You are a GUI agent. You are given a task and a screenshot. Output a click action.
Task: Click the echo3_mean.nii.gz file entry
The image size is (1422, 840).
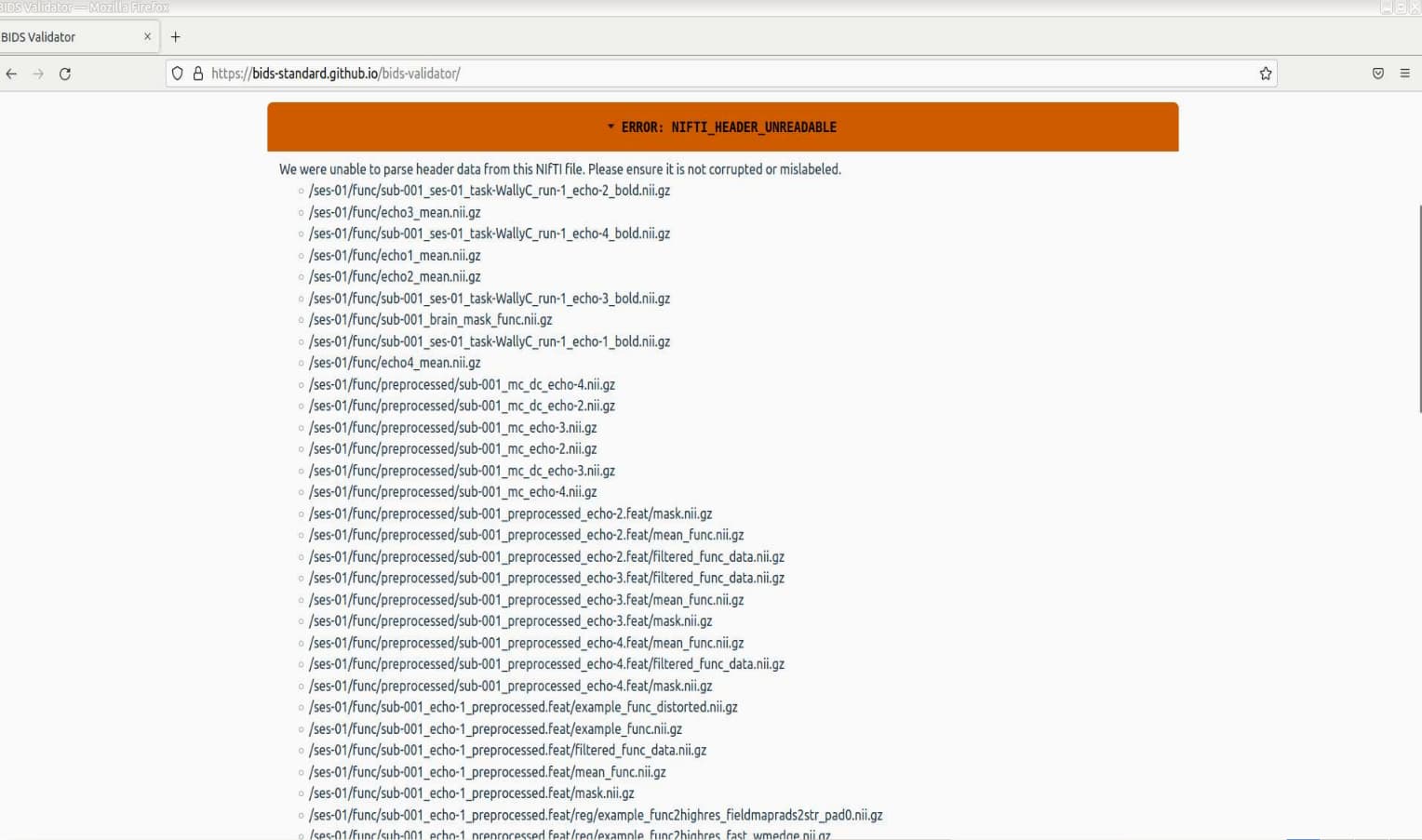coord(395,212)
